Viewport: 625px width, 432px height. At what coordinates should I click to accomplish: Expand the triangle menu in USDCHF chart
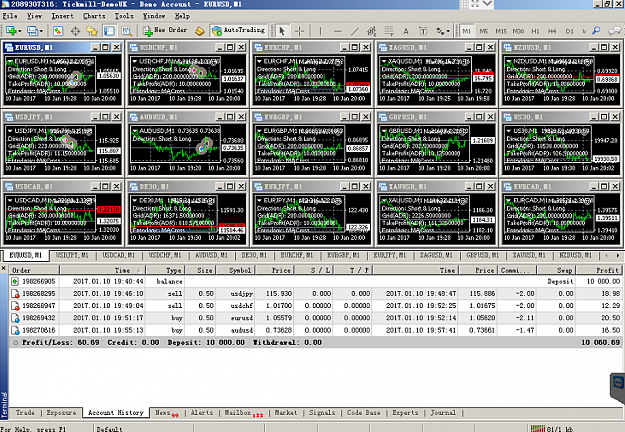tap(135, 62)
